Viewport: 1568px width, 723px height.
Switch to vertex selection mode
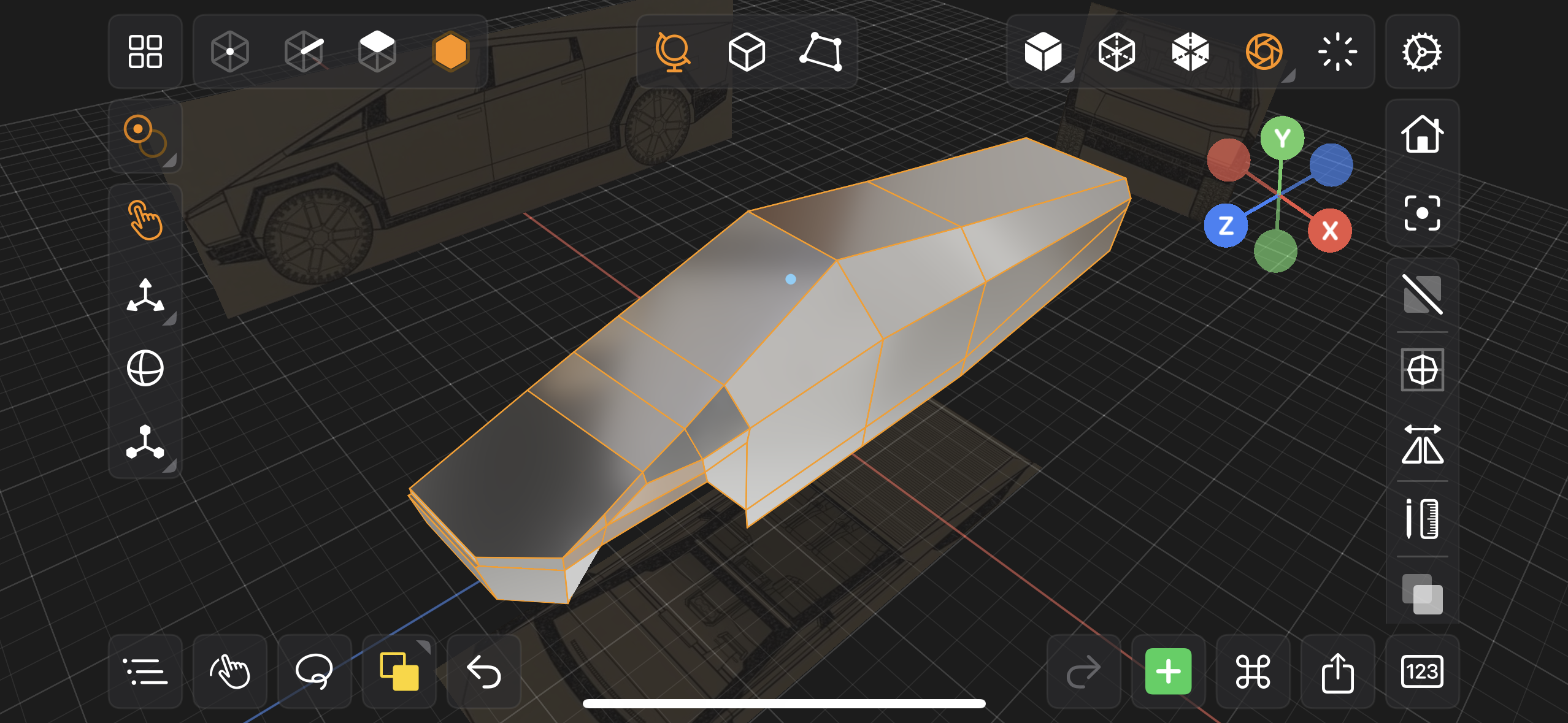pyautogui.click(x=230, y=52)
